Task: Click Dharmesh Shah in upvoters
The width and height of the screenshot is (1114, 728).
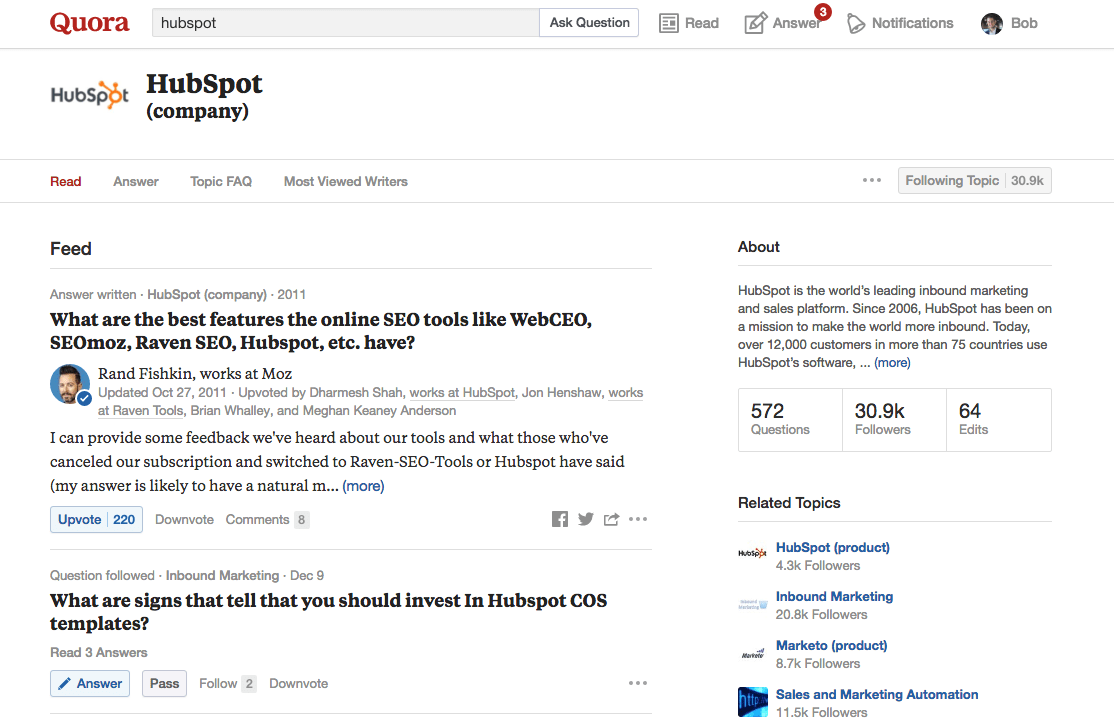Action: pos(356,392)
